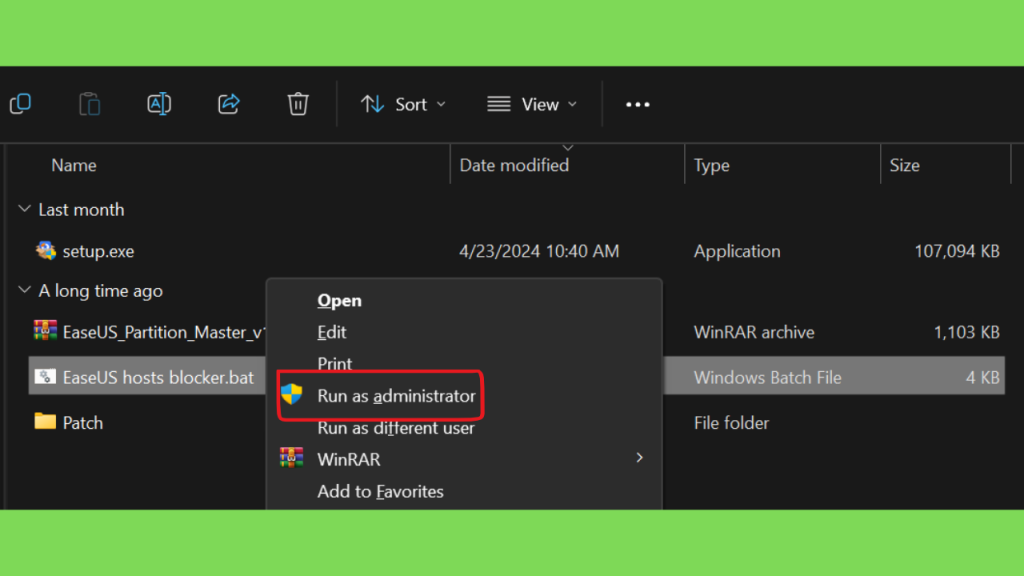Click the WinRAR icon in context menu
The height and width of the screenshot is (576, 1024).
tap(291, 458)
